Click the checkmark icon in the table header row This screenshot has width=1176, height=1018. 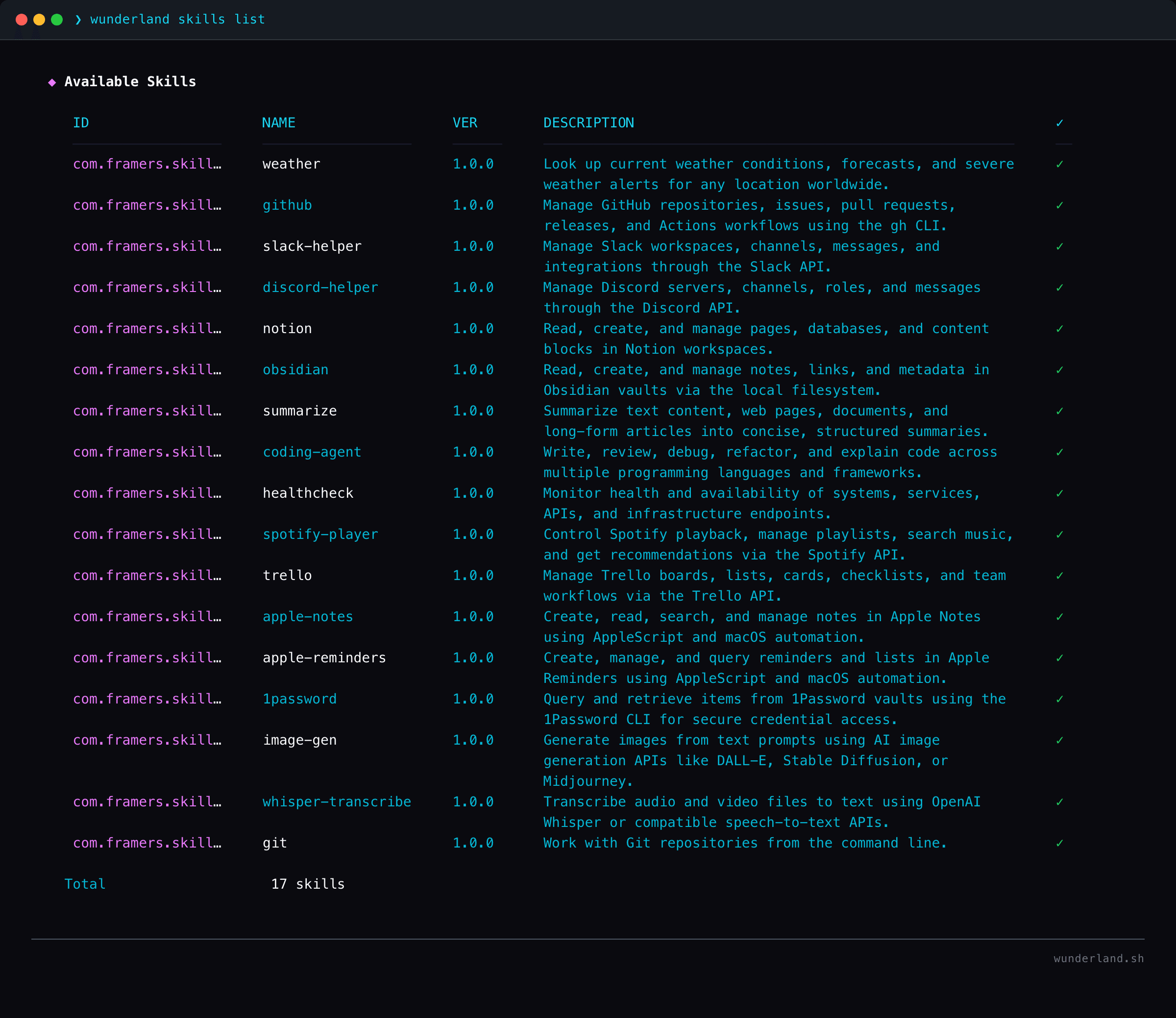[1059, 122]
